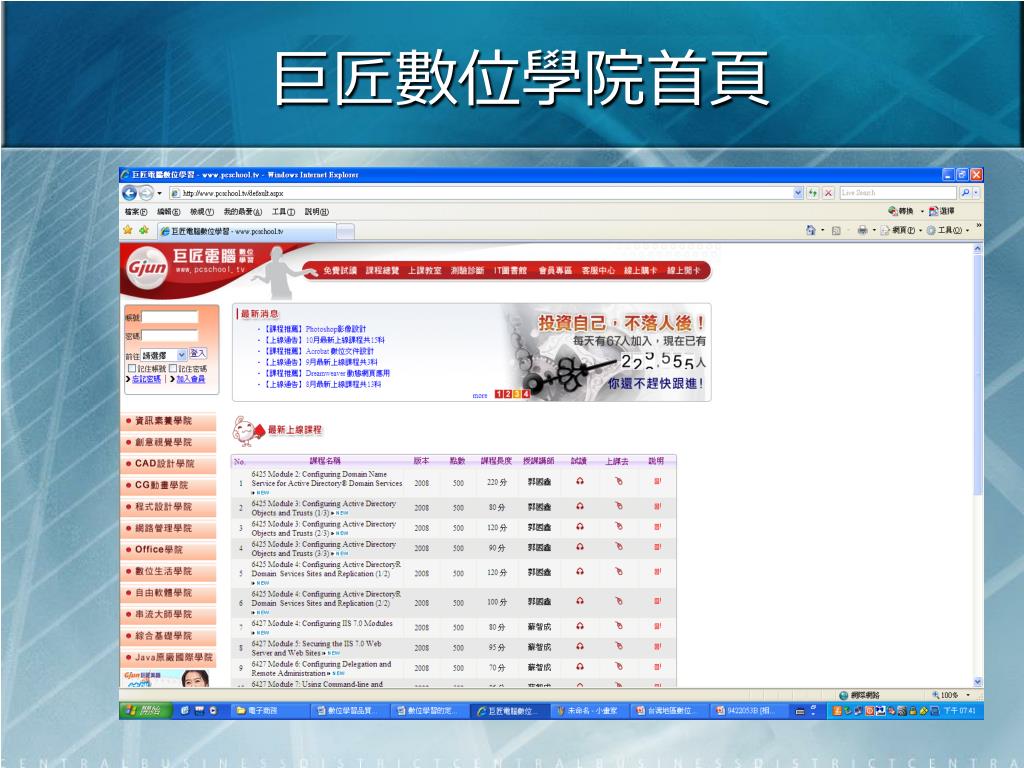Click the 加入會員 join member link
Image resolution: width=1024 pixels, height=768 pixels.
click(190, 379)
